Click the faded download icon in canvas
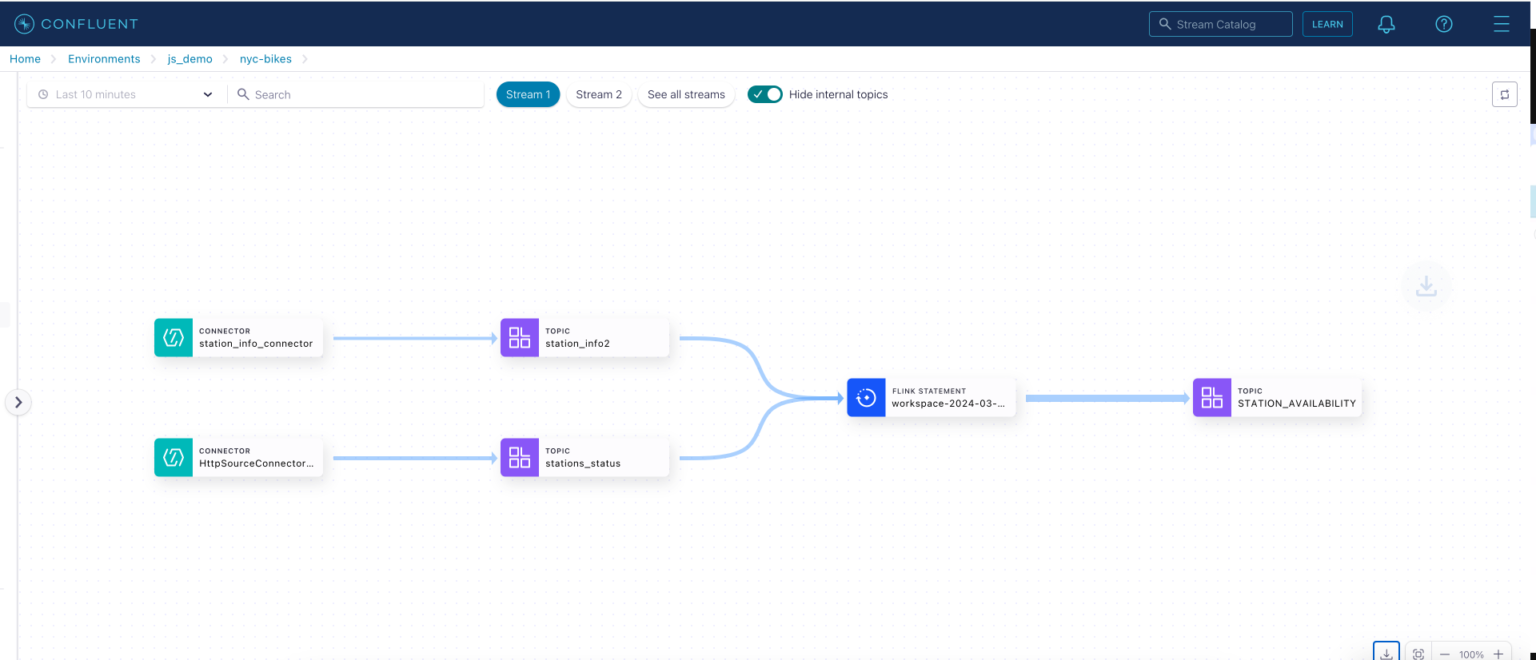Image resolution: width=1536 pixels, height=660 pixels. coord(1427,286)
